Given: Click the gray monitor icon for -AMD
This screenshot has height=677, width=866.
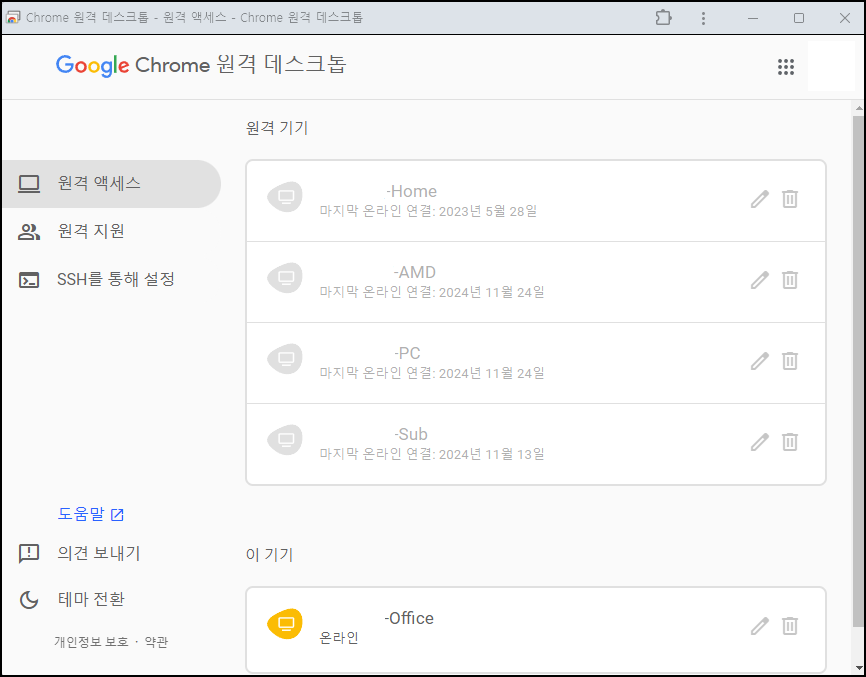Looking at the screenshot, I should point(285,278).
